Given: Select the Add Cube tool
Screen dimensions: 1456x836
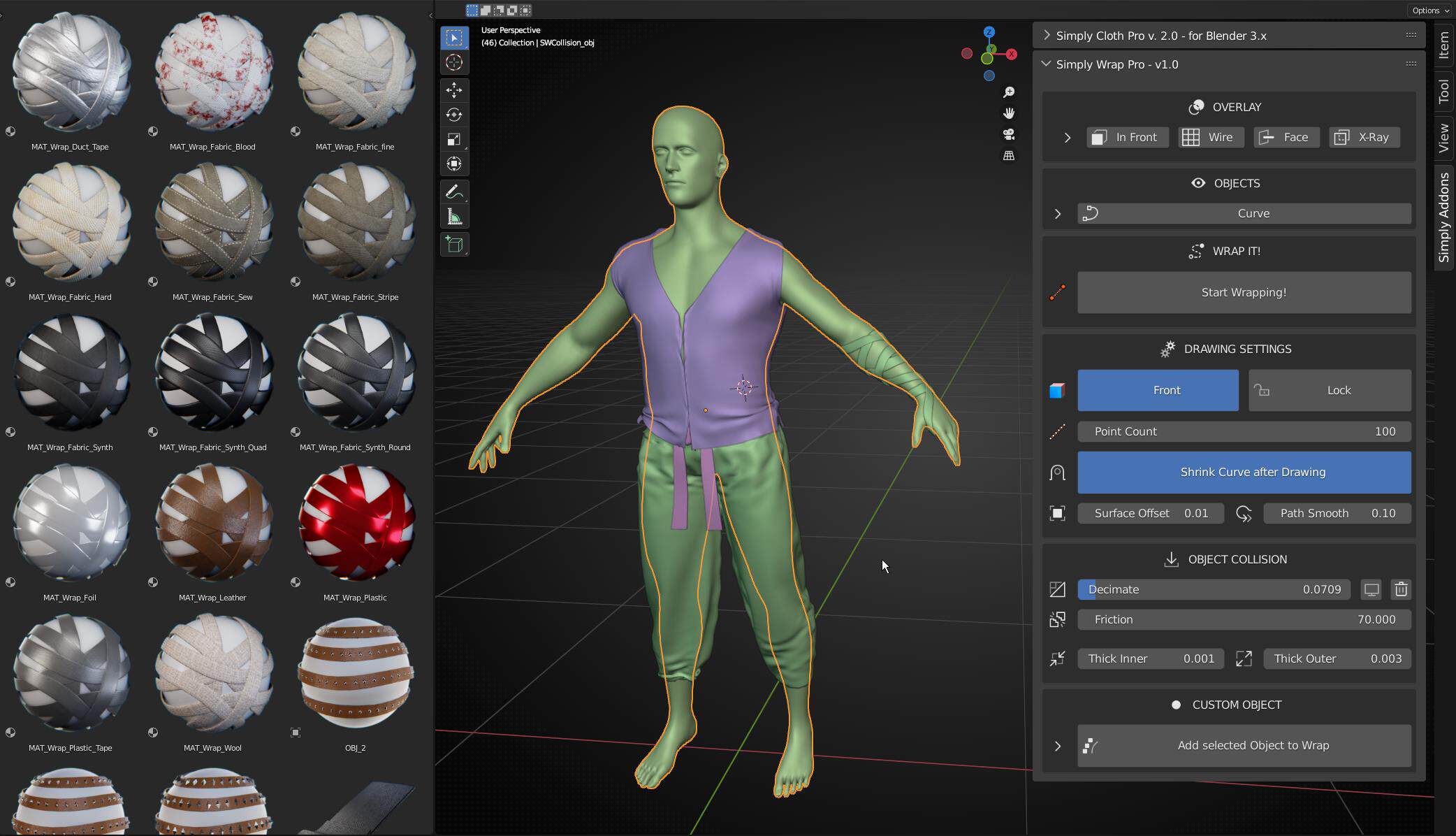Looking at the screenshot, I should [x=454, y=244].
